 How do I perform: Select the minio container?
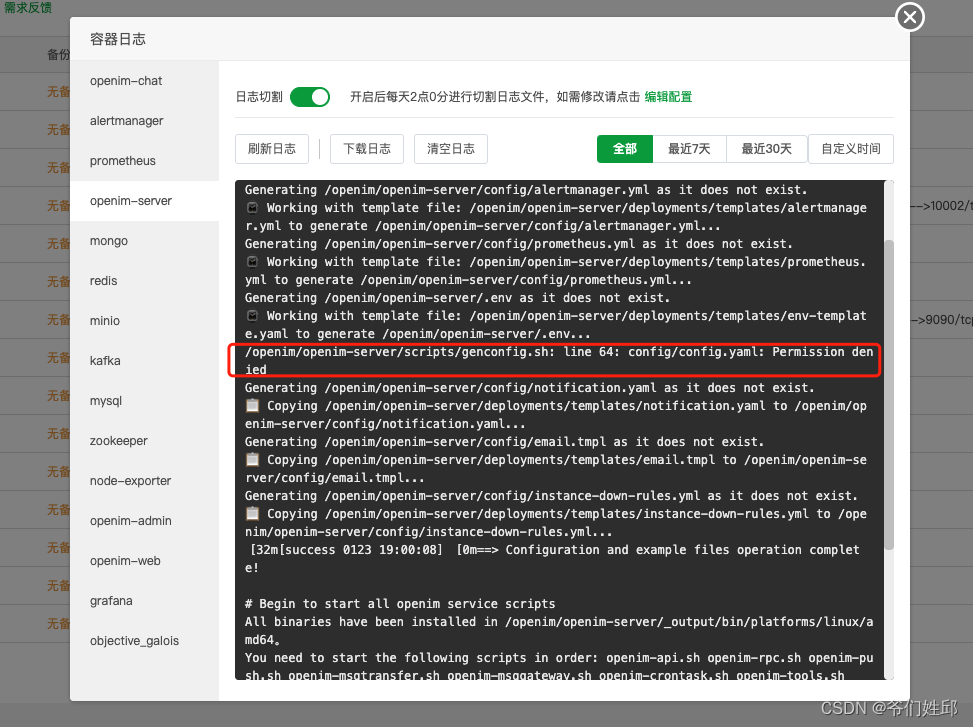(x=145, y=321)
